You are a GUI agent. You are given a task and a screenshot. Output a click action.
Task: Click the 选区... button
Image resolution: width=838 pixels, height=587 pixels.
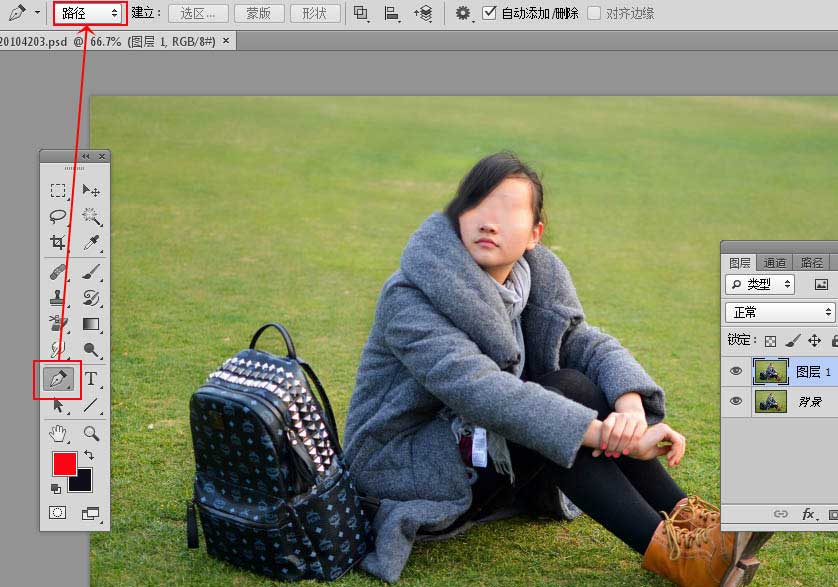click(x=198, y=13)
